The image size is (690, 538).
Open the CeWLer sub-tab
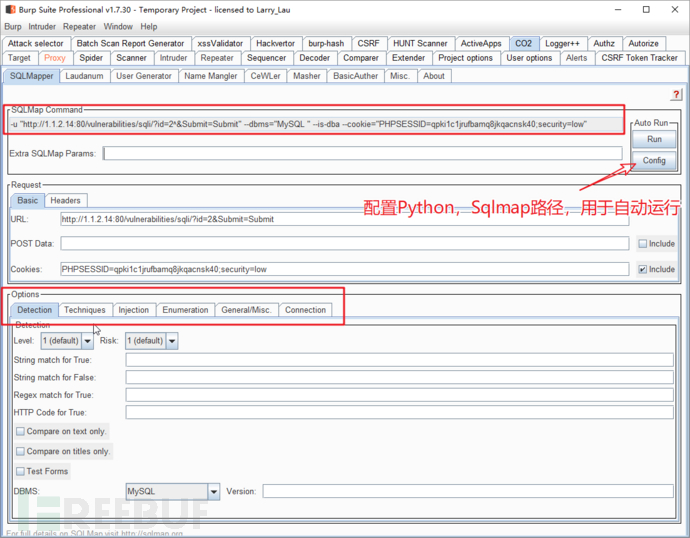tap(265, 76)
